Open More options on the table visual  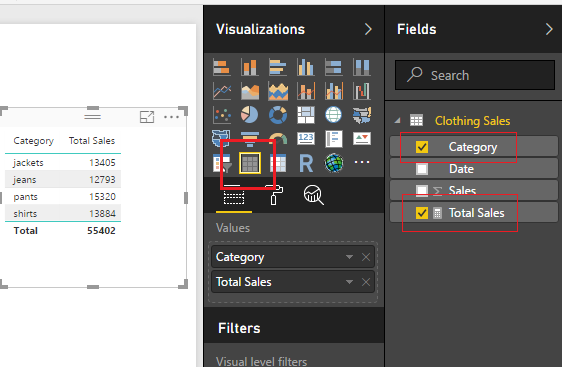pyautogui.click(x=171, y=117)
